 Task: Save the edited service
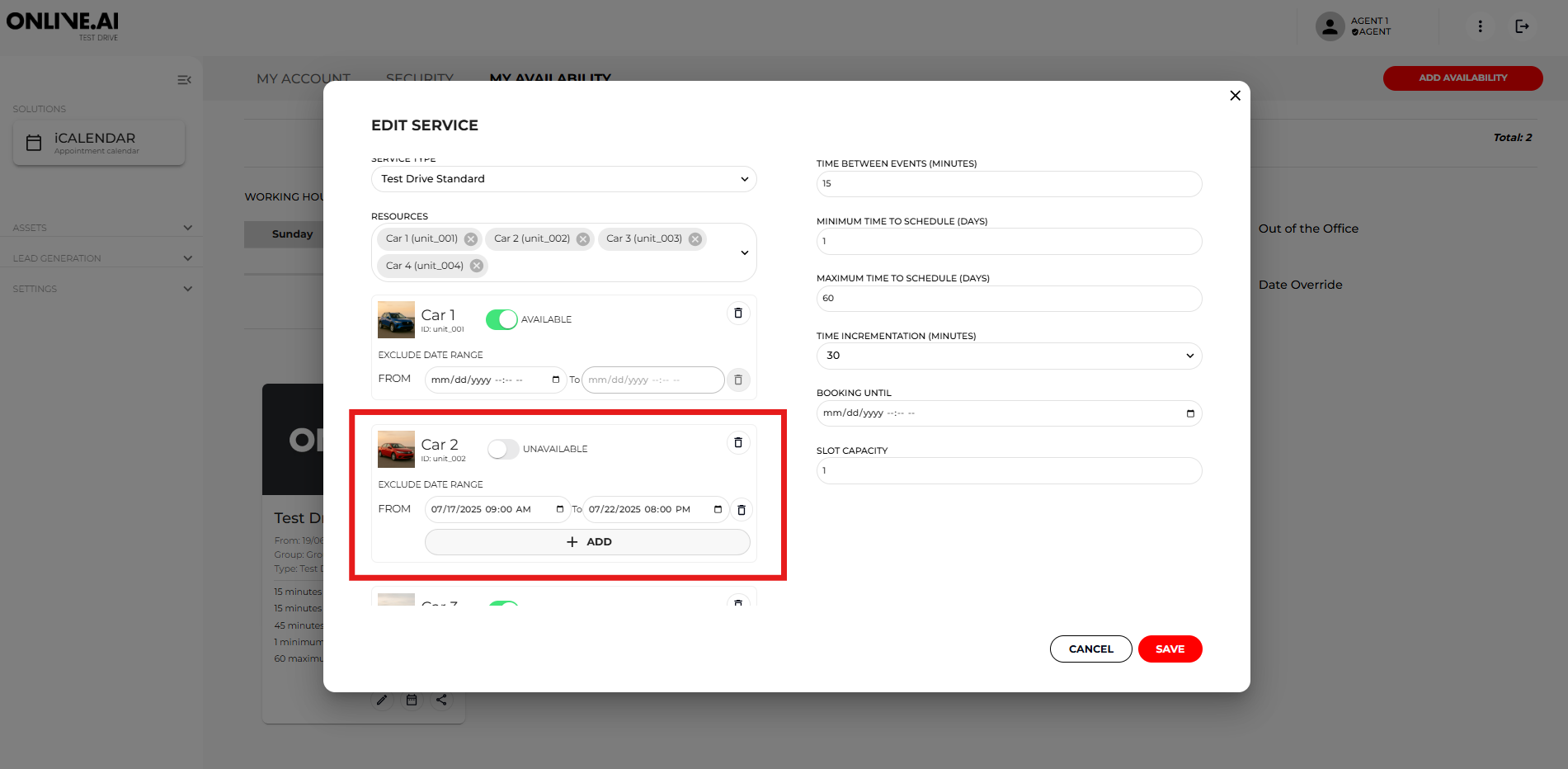pos(1169,649)
